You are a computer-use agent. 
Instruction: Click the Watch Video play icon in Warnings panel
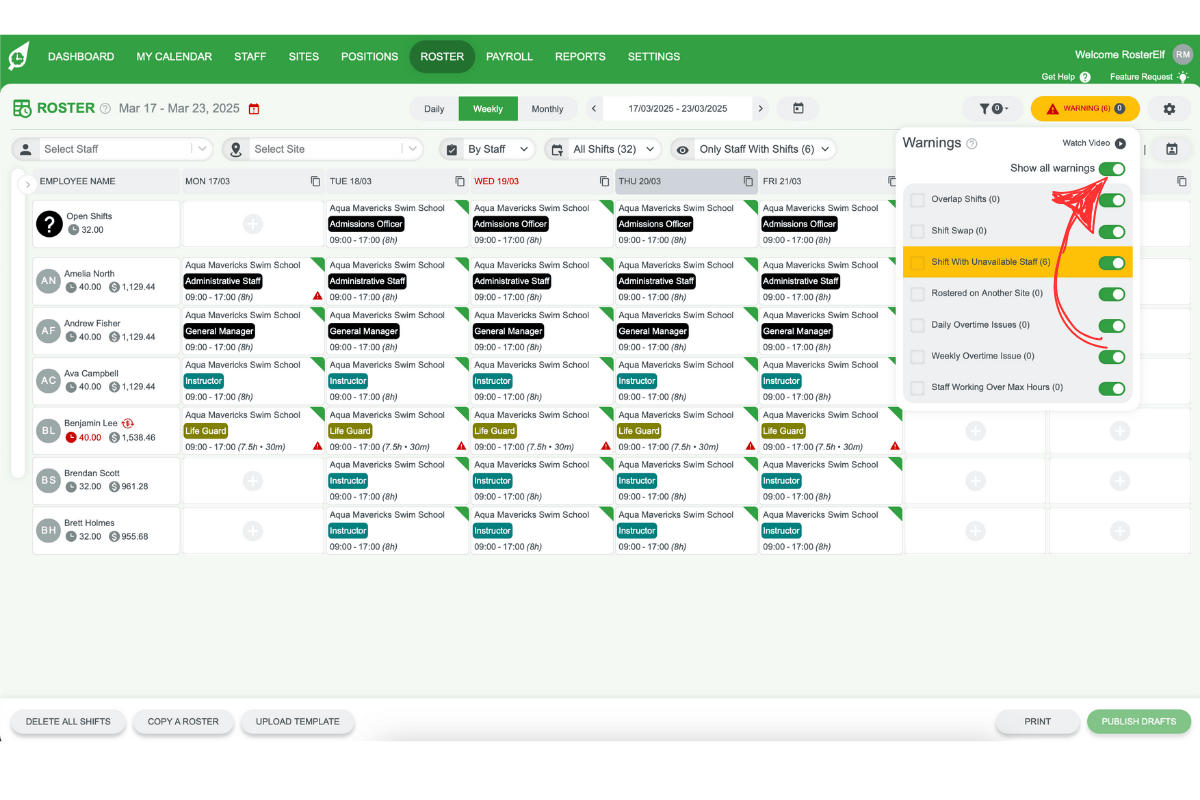1121,143
